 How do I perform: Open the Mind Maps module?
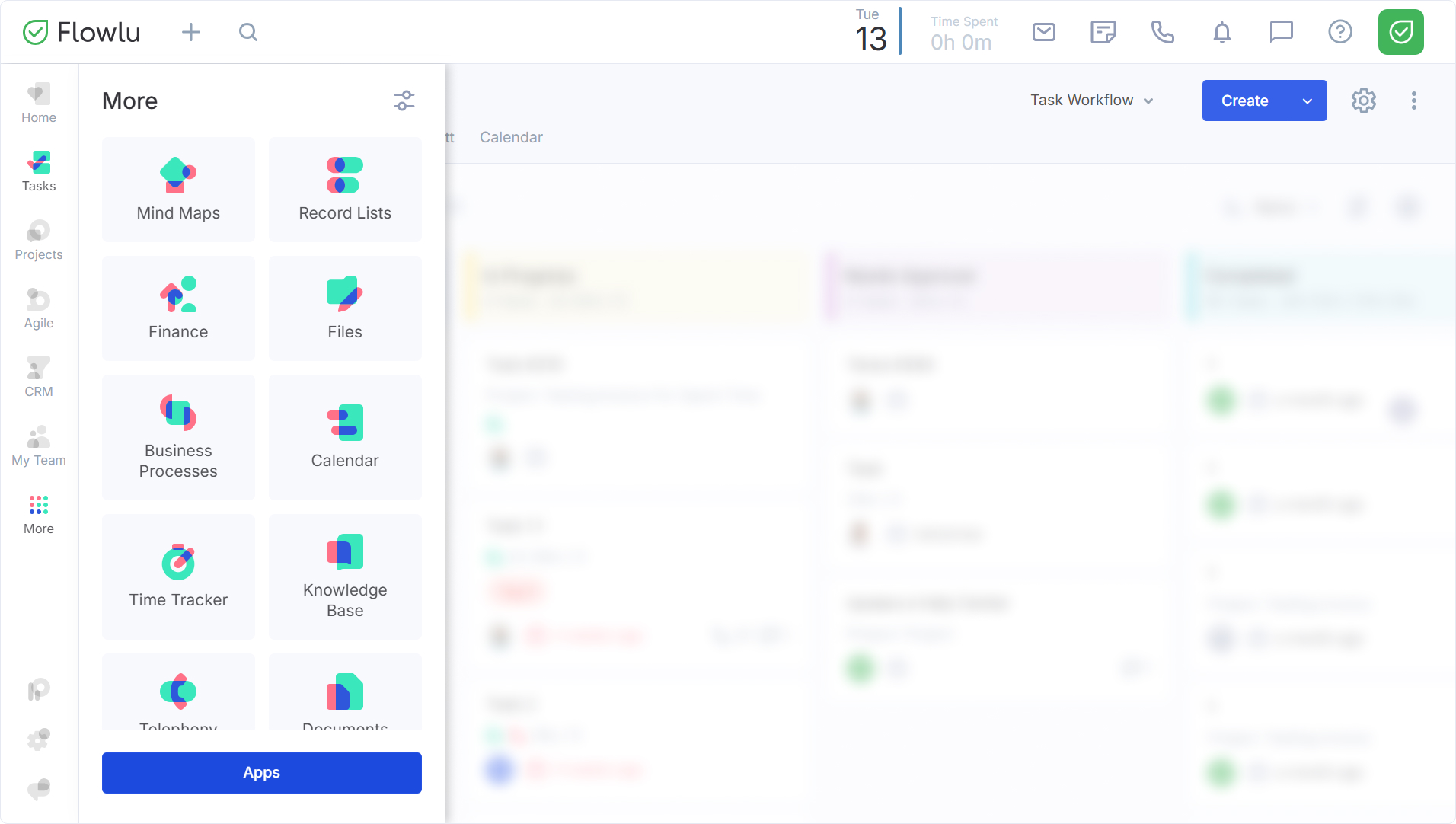[178, 190]
